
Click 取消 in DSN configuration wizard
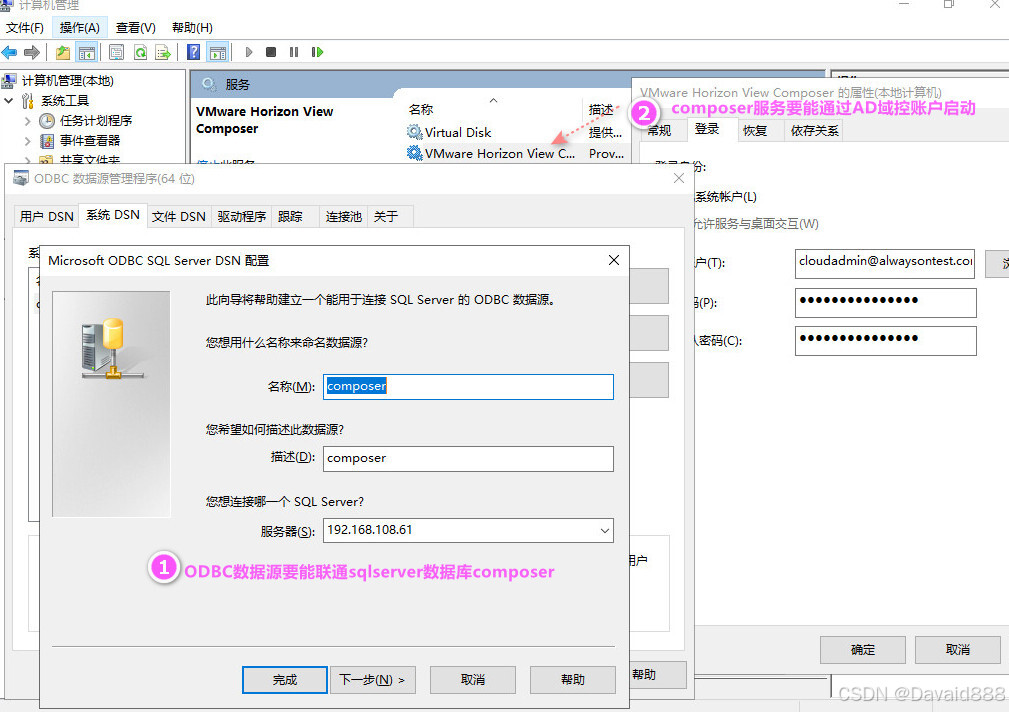point(473,680)
